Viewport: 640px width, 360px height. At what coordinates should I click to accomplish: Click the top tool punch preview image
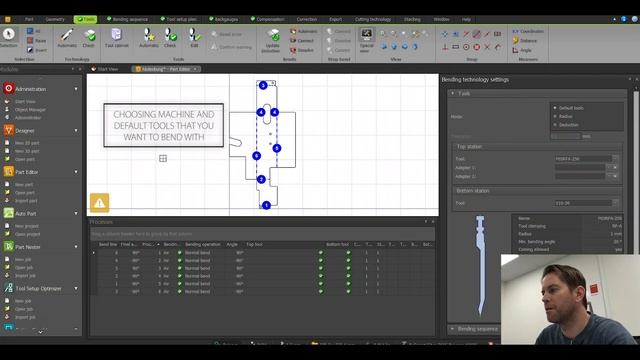tap(480, 265)
